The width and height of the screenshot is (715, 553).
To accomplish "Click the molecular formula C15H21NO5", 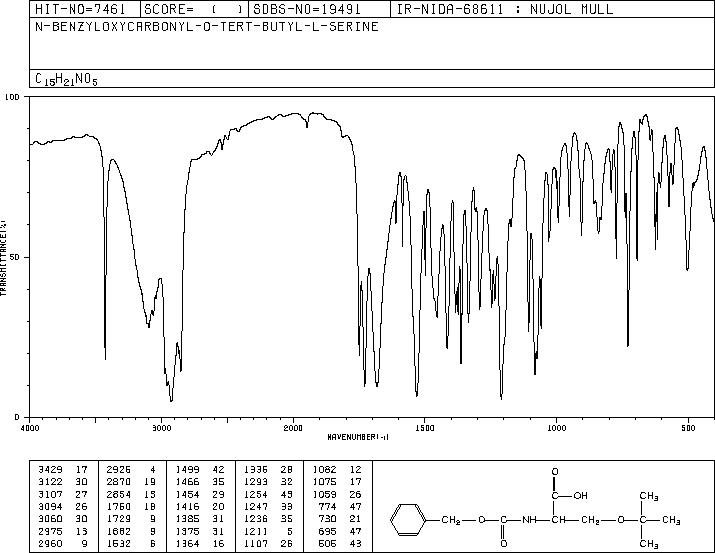I will tap(66, 79).
